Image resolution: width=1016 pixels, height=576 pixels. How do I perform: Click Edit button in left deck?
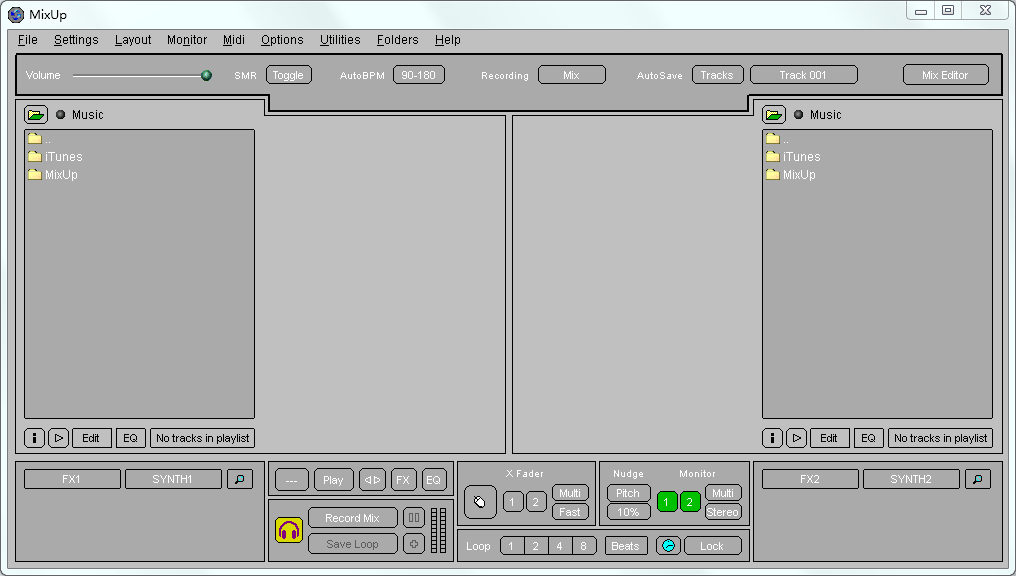point(91,438)
